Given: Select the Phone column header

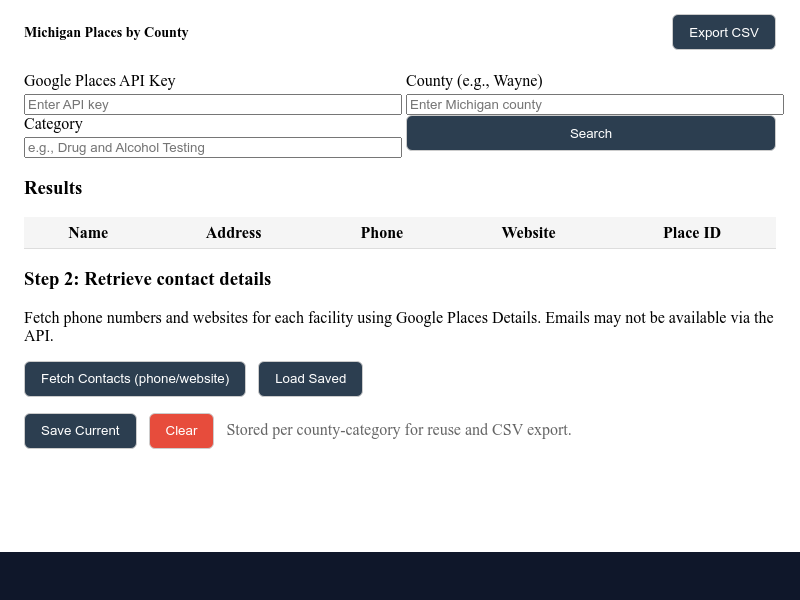Looking at the screenshot, I should click(382, 233).
